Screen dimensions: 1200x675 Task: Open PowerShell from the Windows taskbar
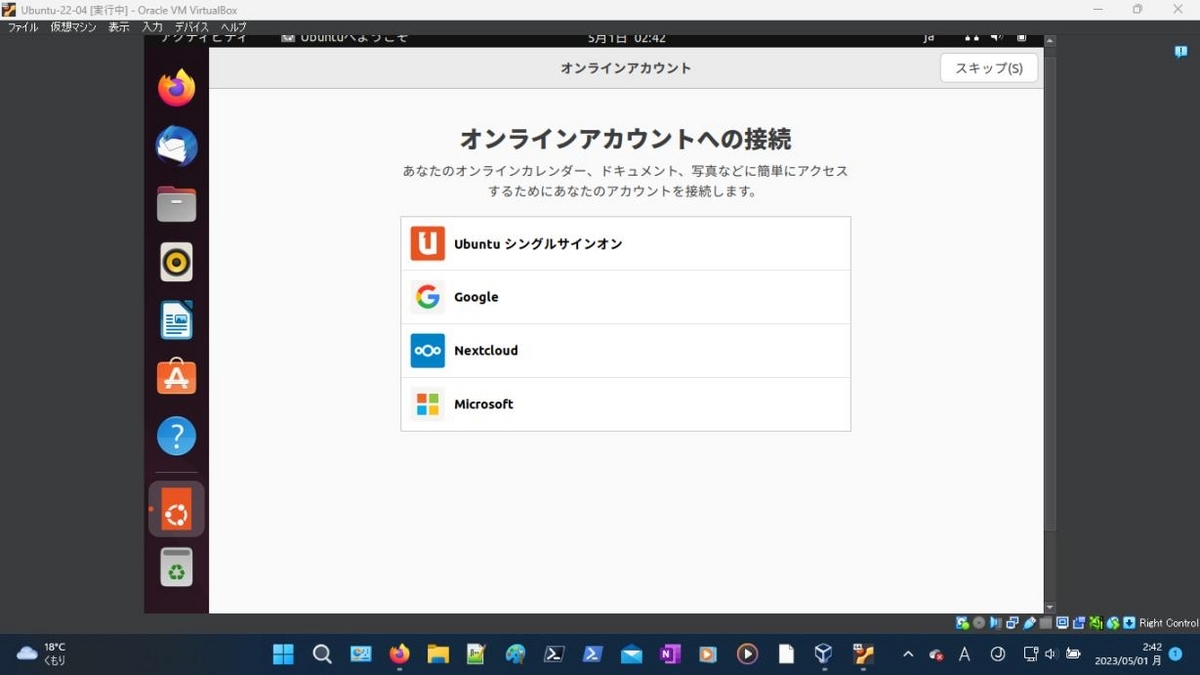click(x=593, y=654)
